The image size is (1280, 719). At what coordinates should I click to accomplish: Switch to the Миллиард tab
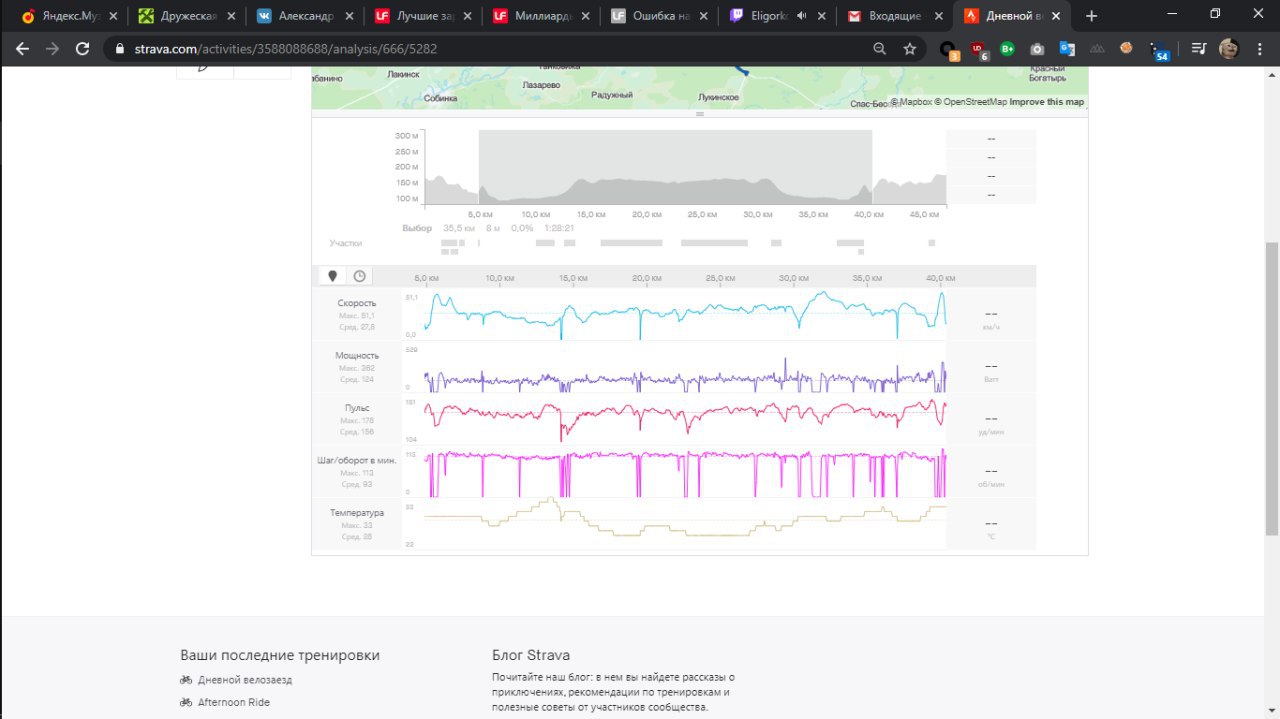[x=539, y=16]
